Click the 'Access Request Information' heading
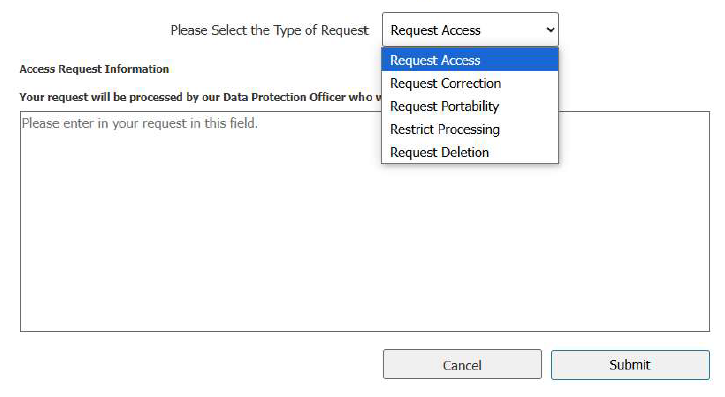The height and width of the screenshot is (397, 725). (94, 69)
